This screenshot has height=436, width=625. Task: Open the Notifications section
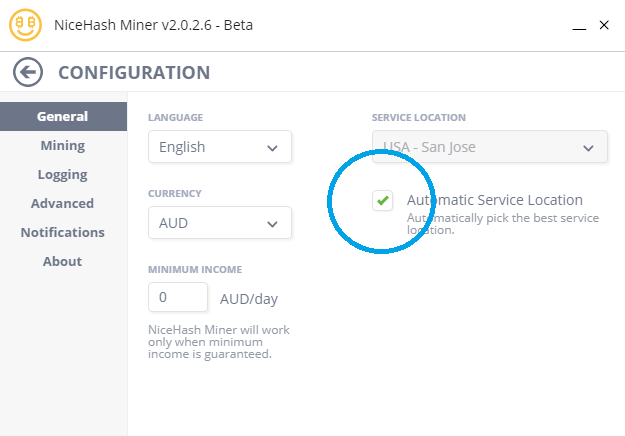[x=63, y=232]
